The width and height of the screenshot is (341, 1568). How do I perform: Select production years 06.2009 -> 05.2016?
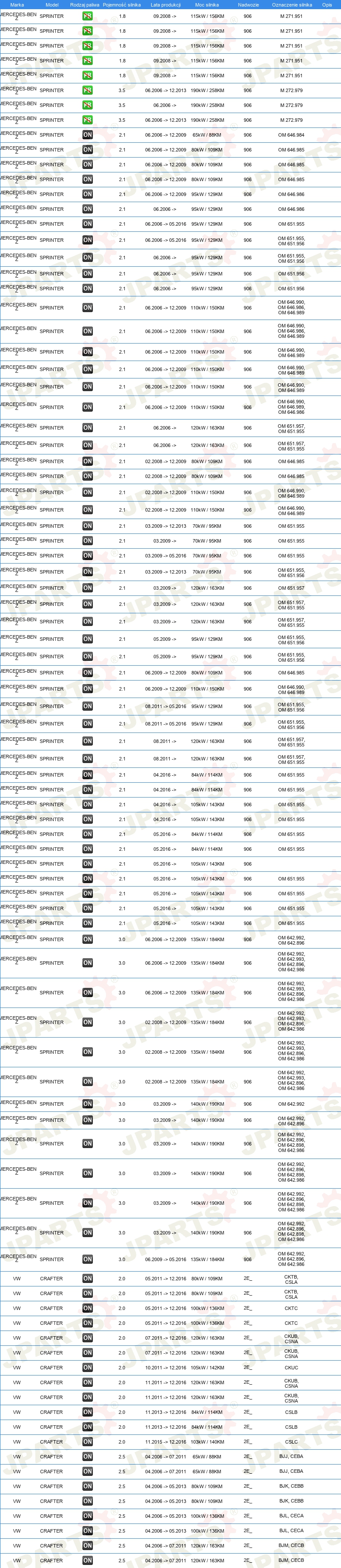[165, 1259]
